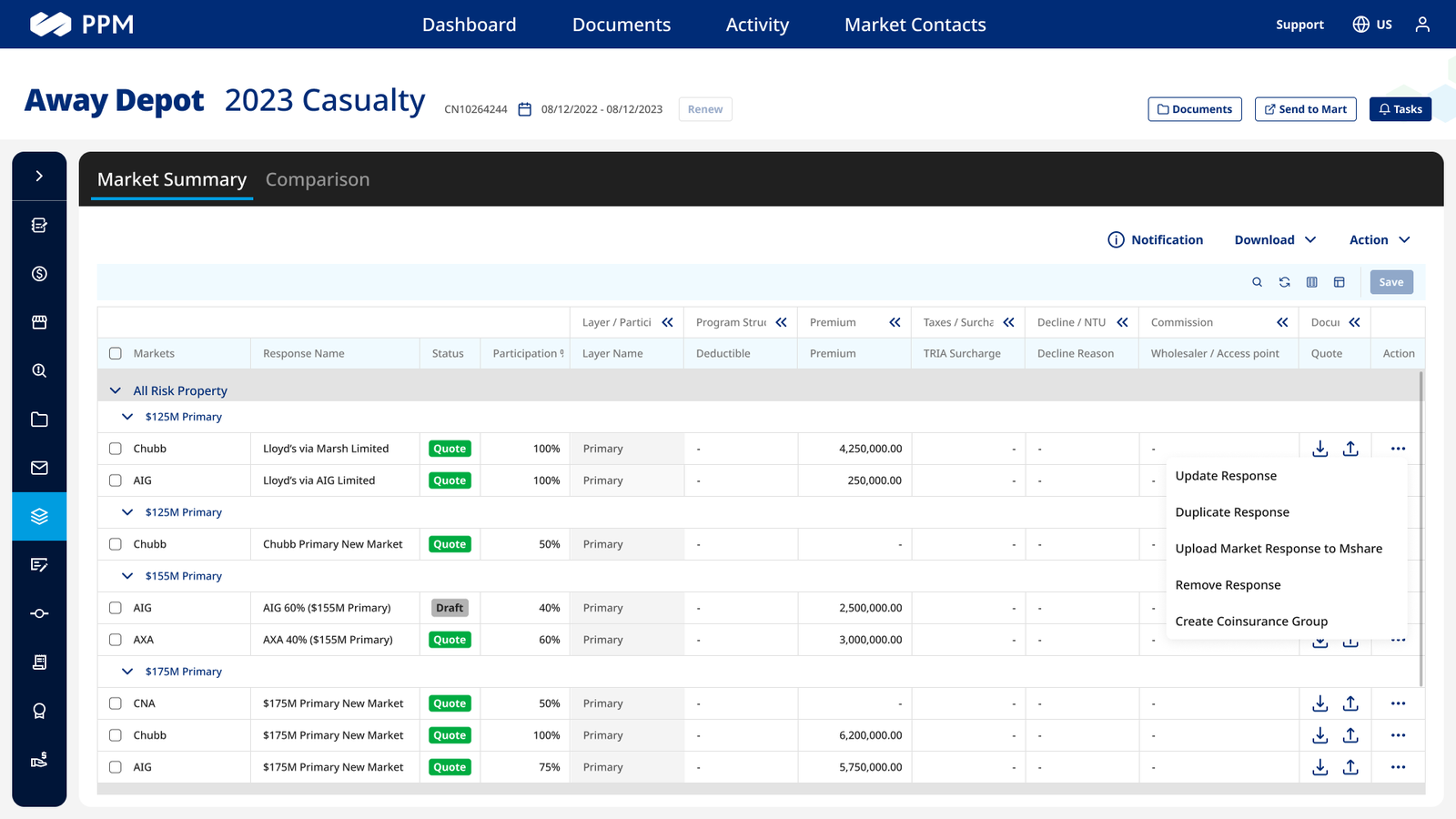This screenshot has width=1456, height=819.
Task: Open the dollar sign sidebar icon
Action: point(39,274)
